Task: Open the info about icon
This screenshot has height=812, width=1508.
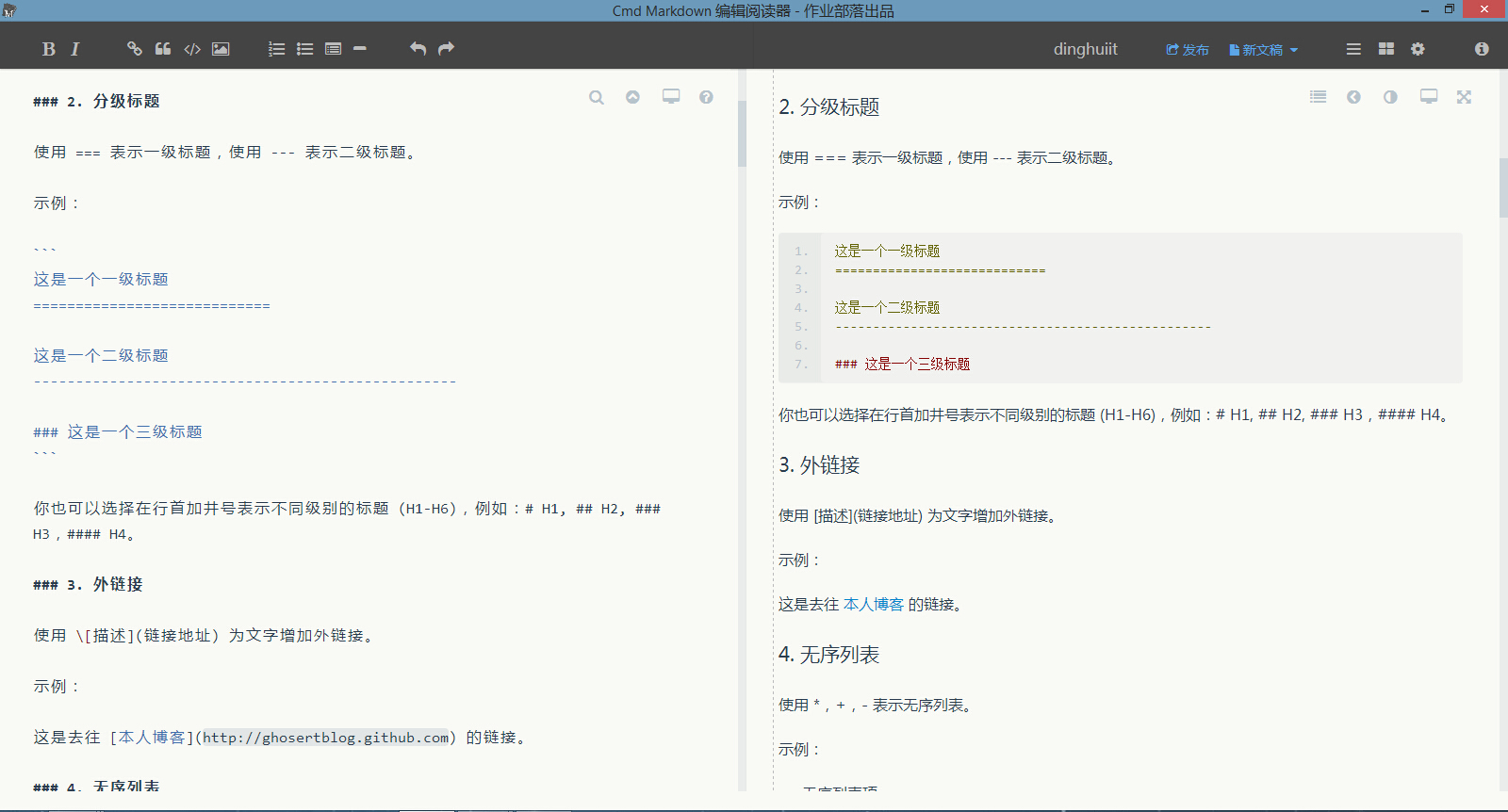Action: coord(1482,49)
